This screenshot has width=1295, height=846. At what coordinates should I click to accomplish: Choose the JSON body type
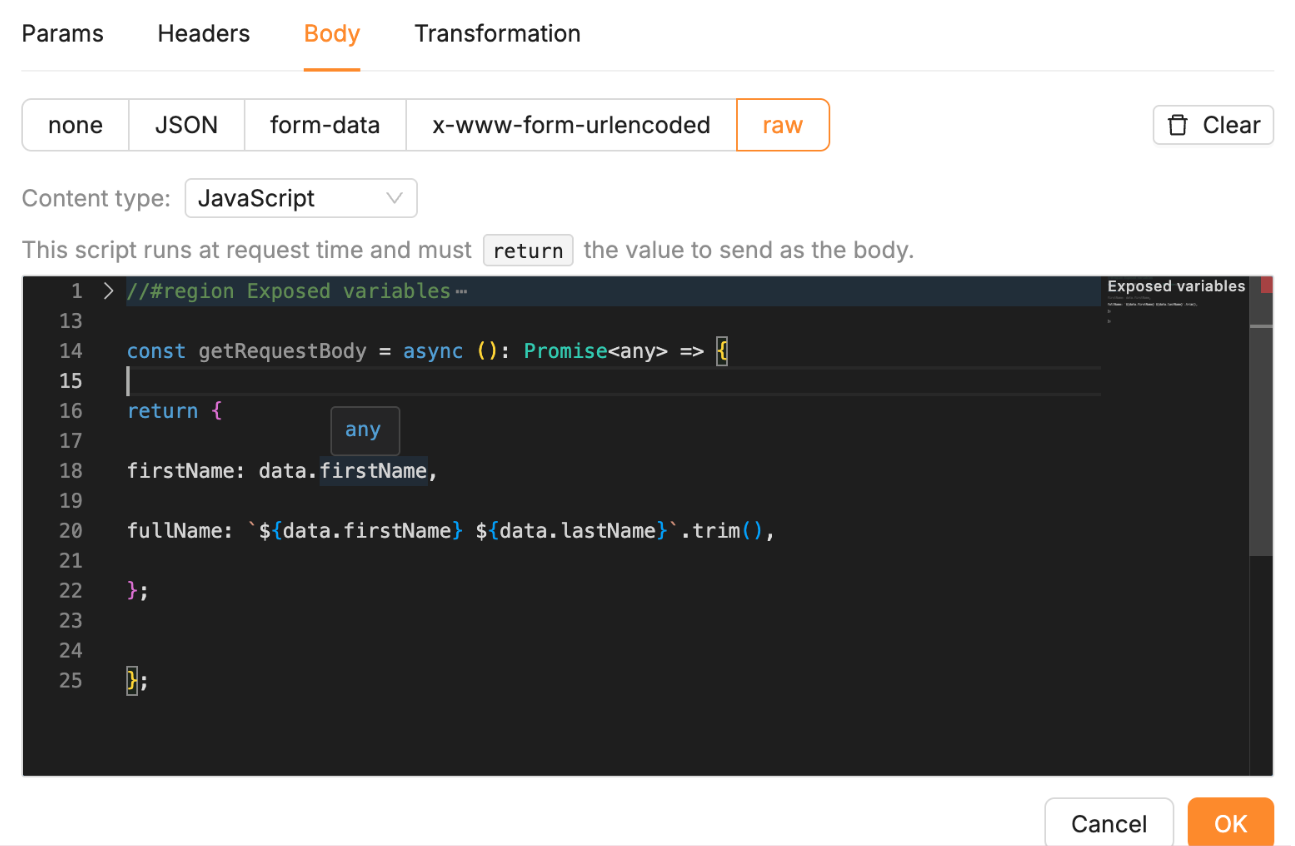[x=186, y=125]
